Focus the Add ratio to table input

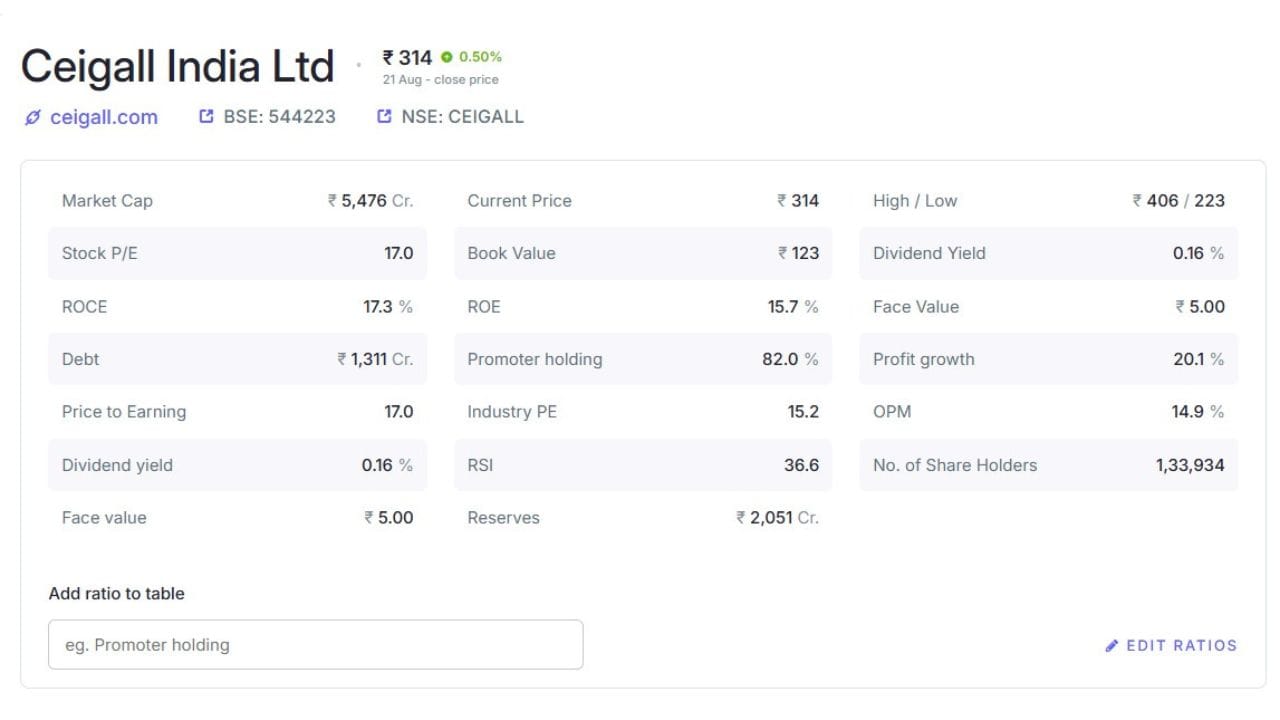pyautogui.click(x=316, y=645)
